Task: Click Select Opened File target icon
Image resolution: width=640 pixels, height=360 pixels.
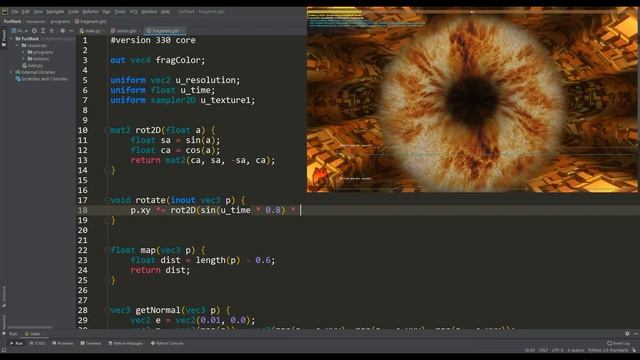Action: point(34,31)
